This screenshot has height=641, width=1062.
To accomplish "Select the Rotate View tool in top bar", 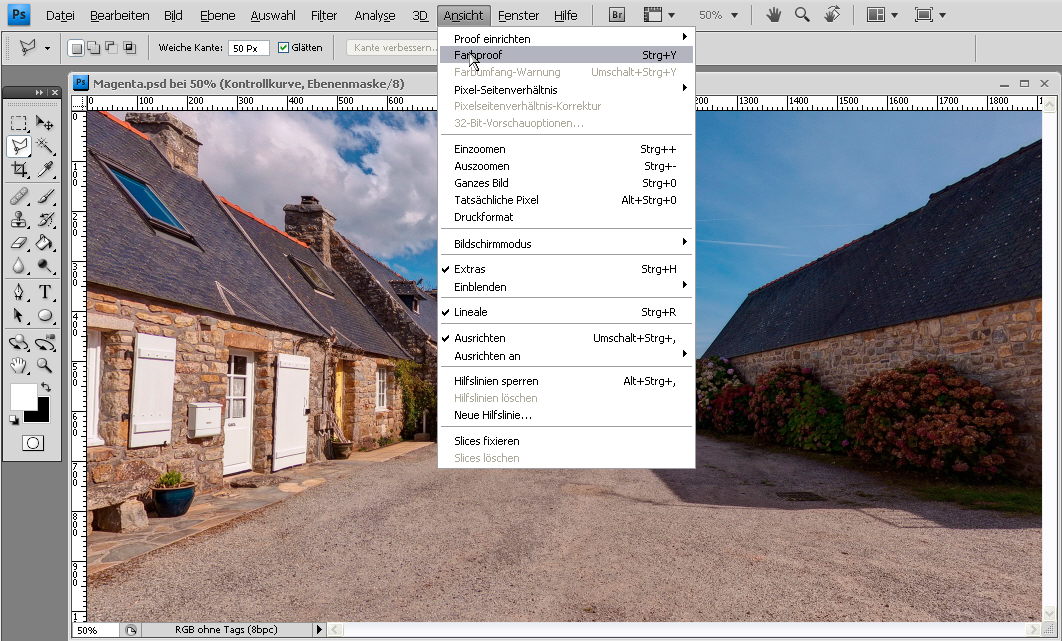I will click(832, 15).
